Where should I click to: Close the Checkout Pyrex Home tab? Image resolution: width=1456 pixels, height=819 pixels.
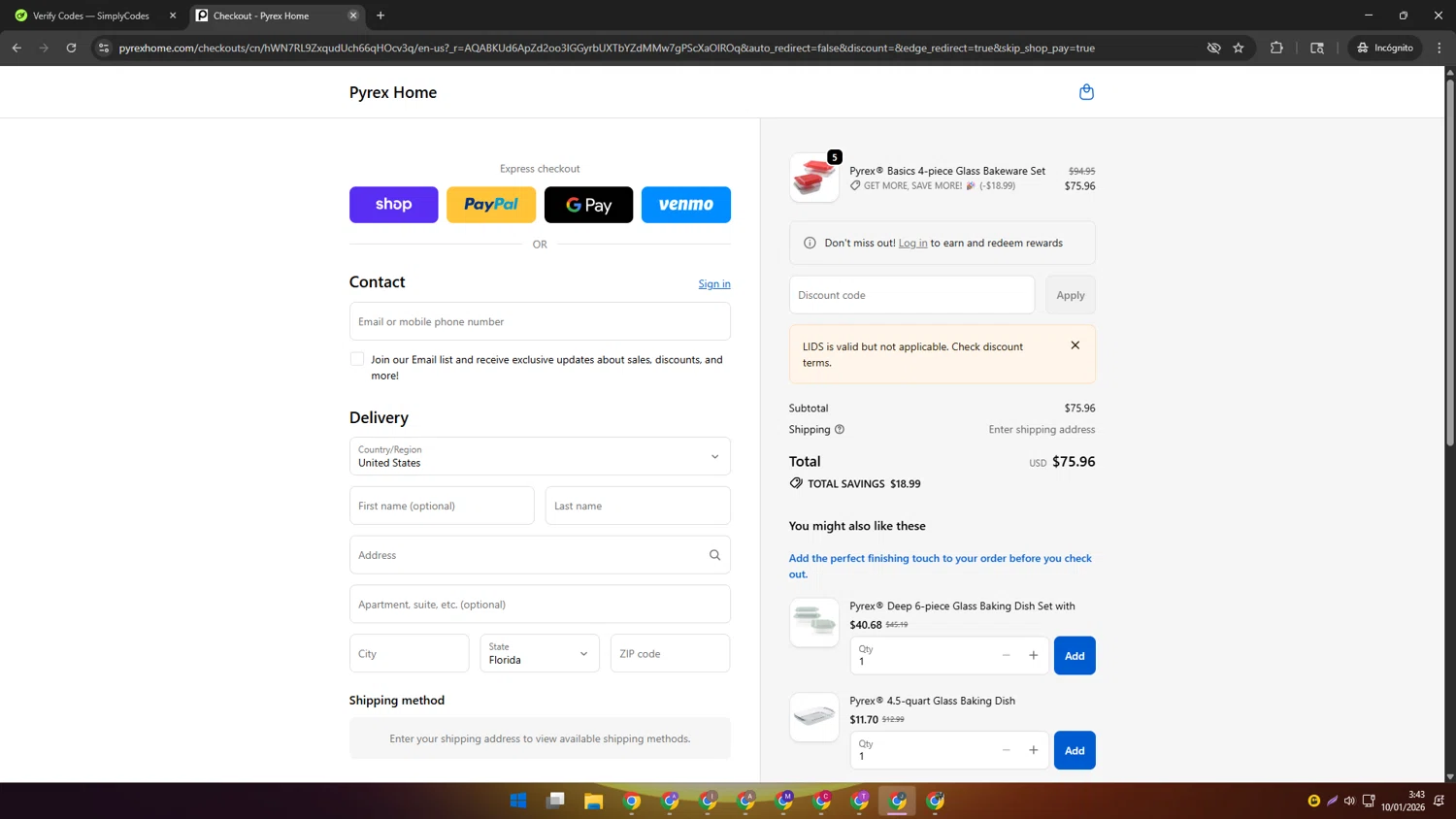coord(353,16)
